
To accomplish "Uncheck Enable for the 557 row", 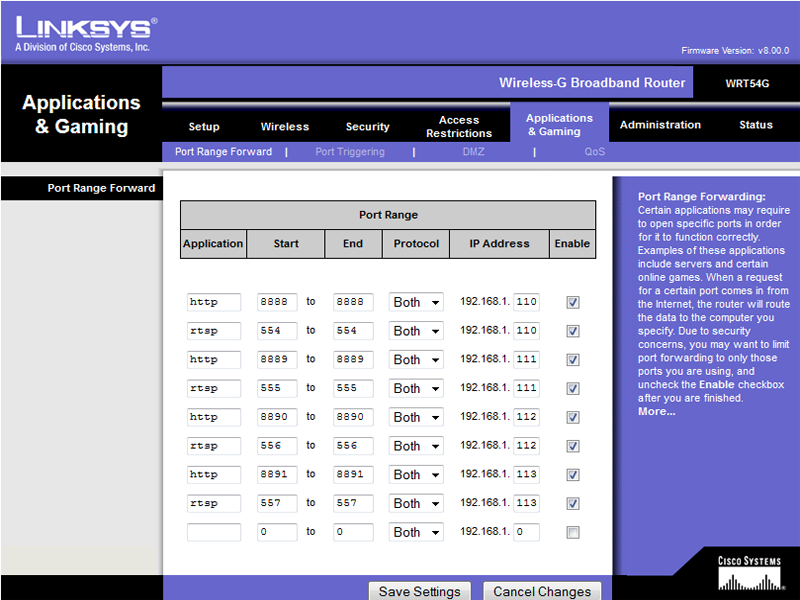I will pyautogui.click(x=573, y=504).
